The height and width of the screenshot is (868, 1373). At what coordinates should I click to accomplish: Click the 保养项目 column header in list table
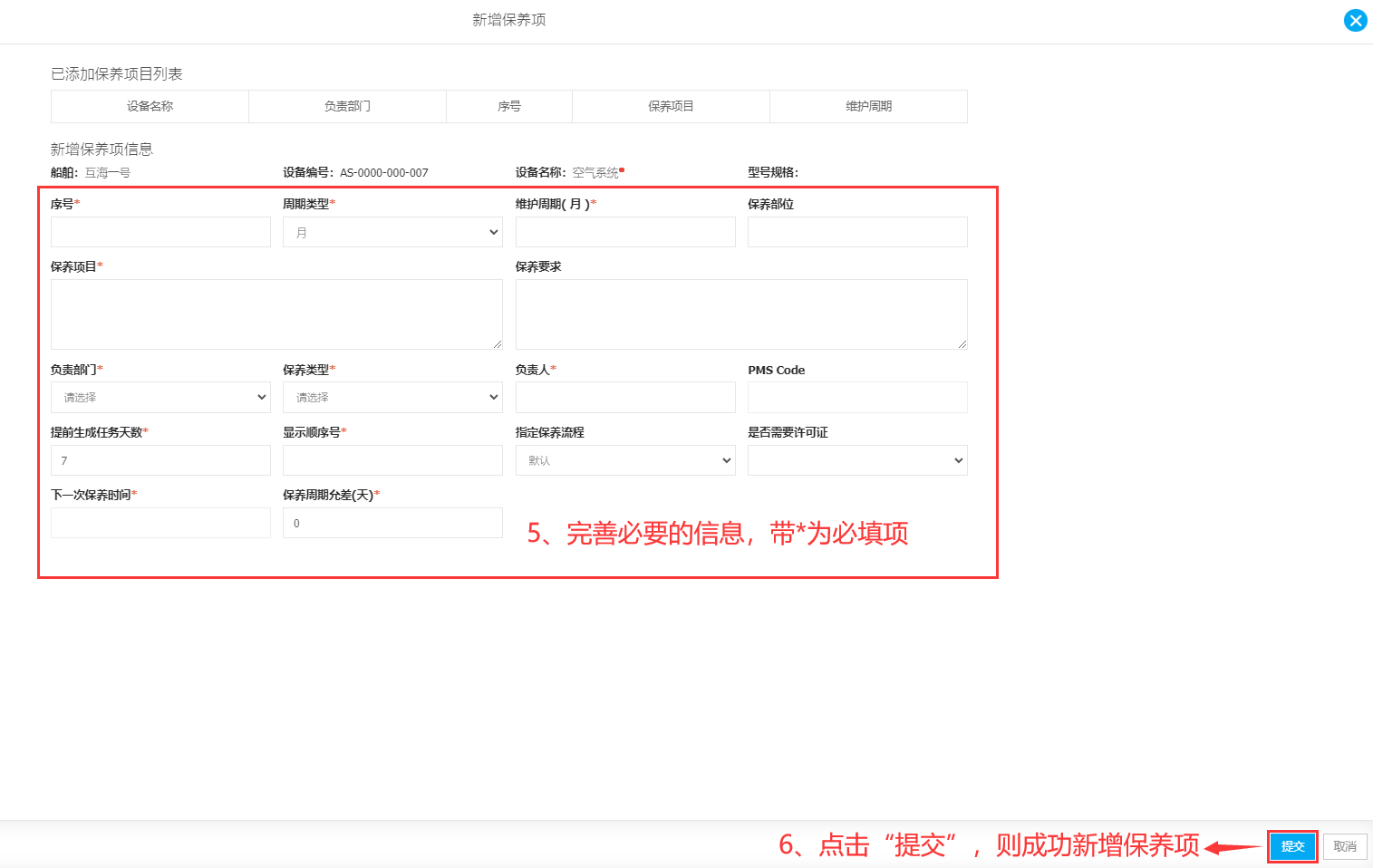(671, 106)
